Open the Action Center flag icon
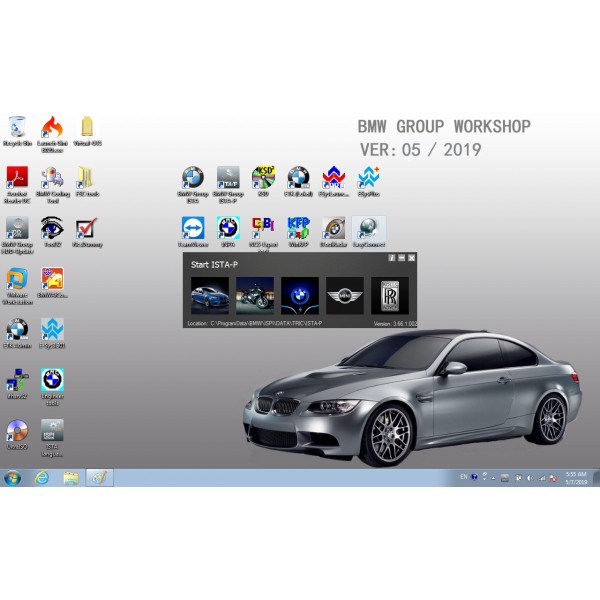Screen dimensions: 600x600 click(x=519, y=478)
